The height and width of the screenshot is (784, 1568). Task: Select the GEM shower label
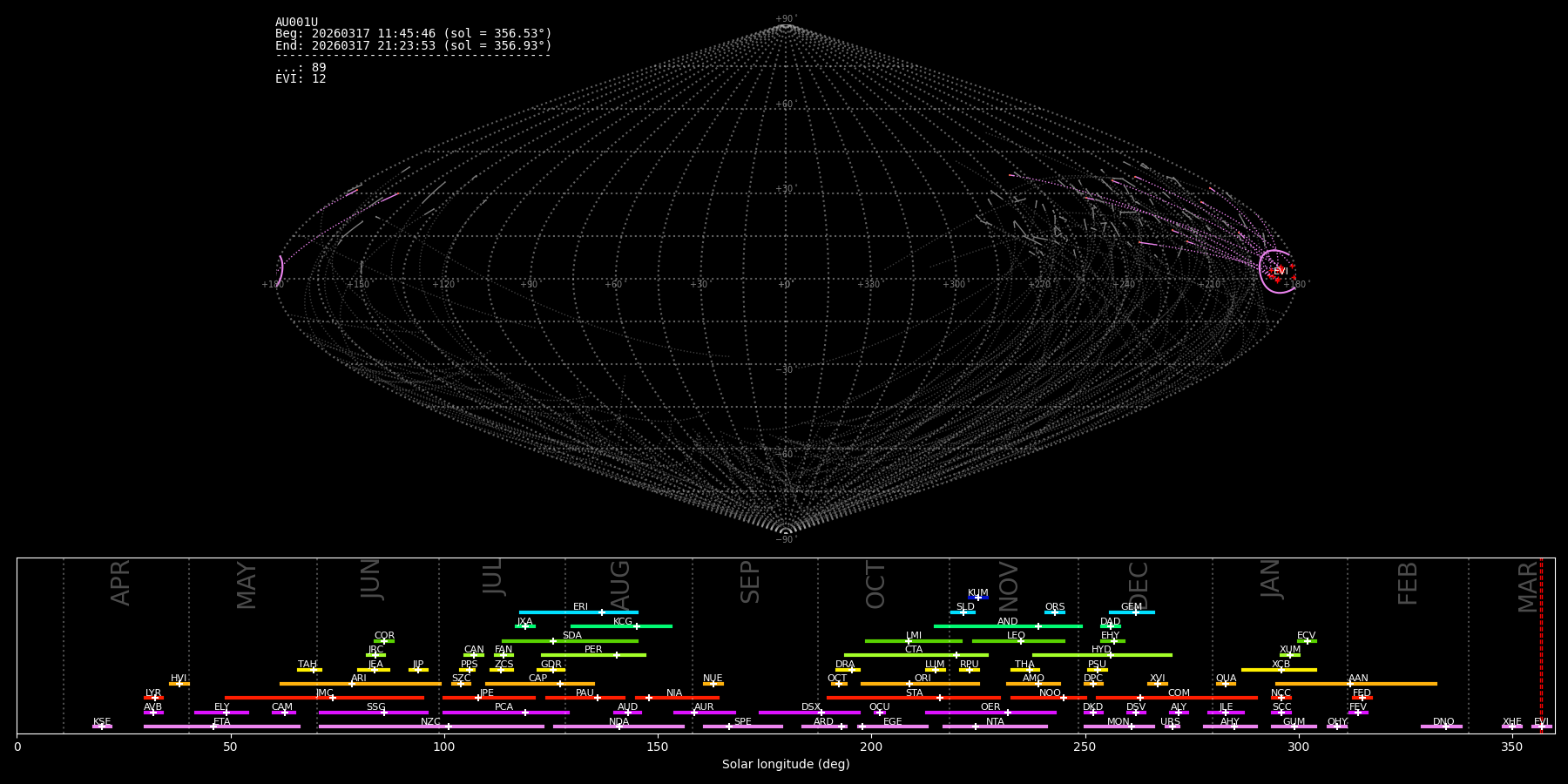1132,607
